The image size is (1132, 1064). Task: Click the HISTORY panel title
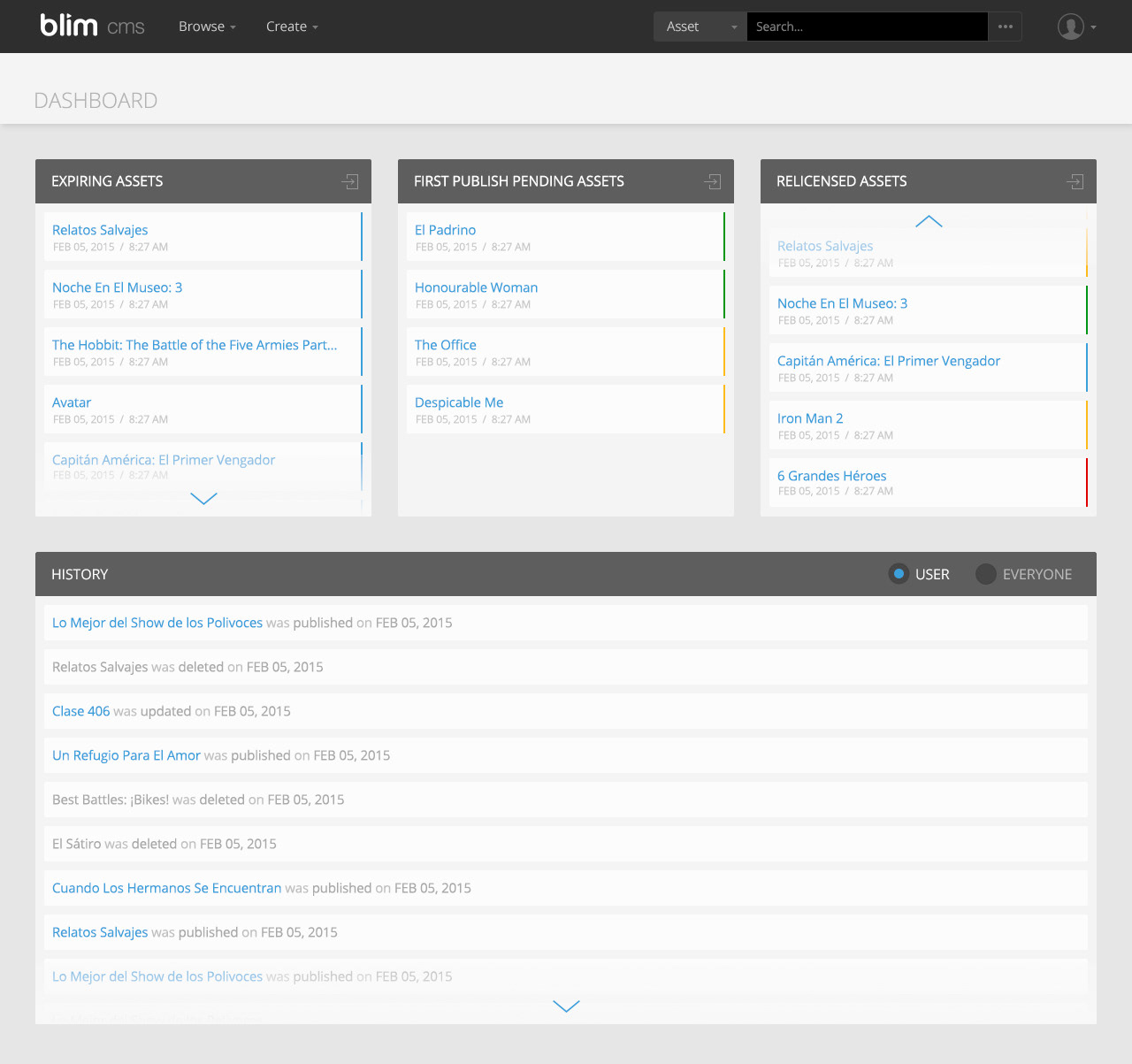click(x=80, y=574)
